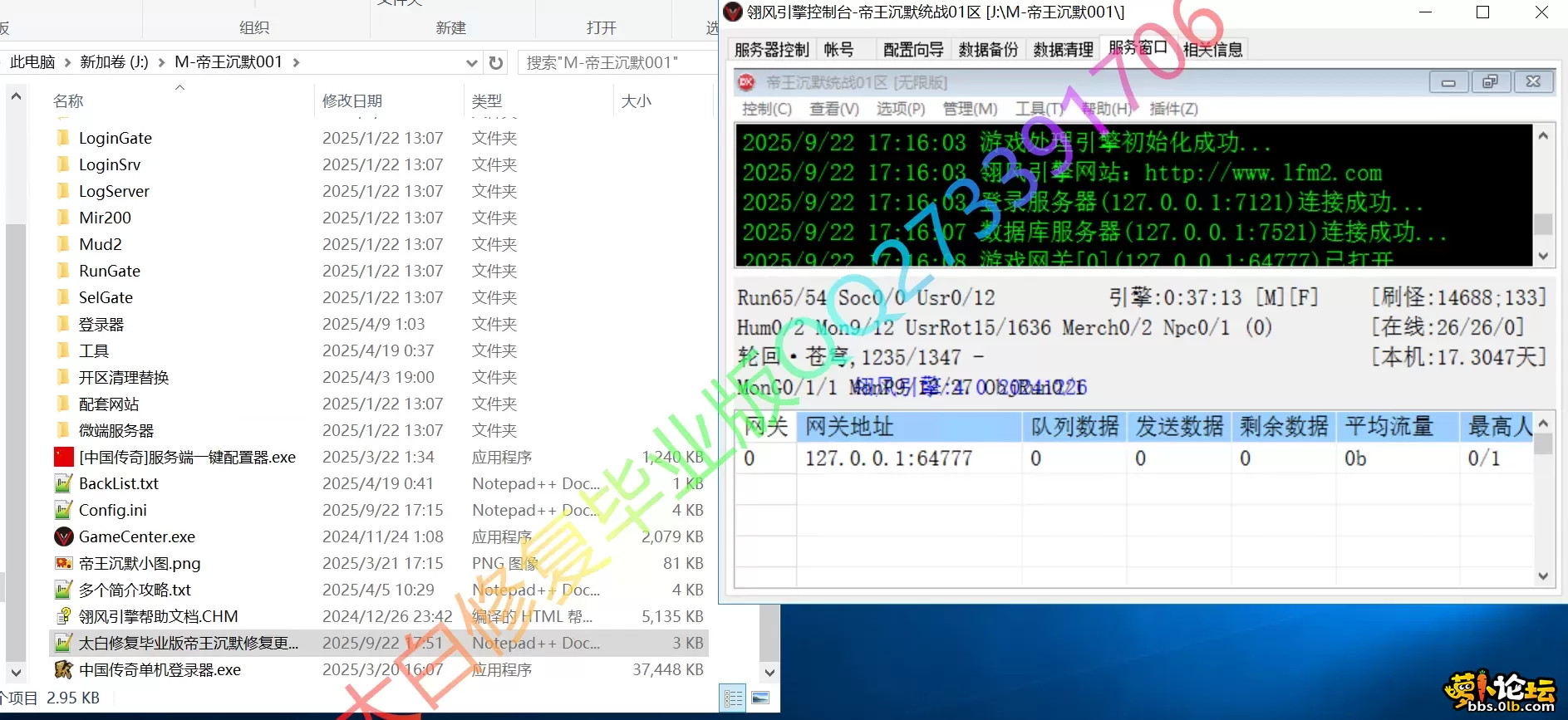This screenshot has height=720, width=1568.
Task: Select the Mud2 folder icon
Action: pyautogui.click(x=63, y=244)
